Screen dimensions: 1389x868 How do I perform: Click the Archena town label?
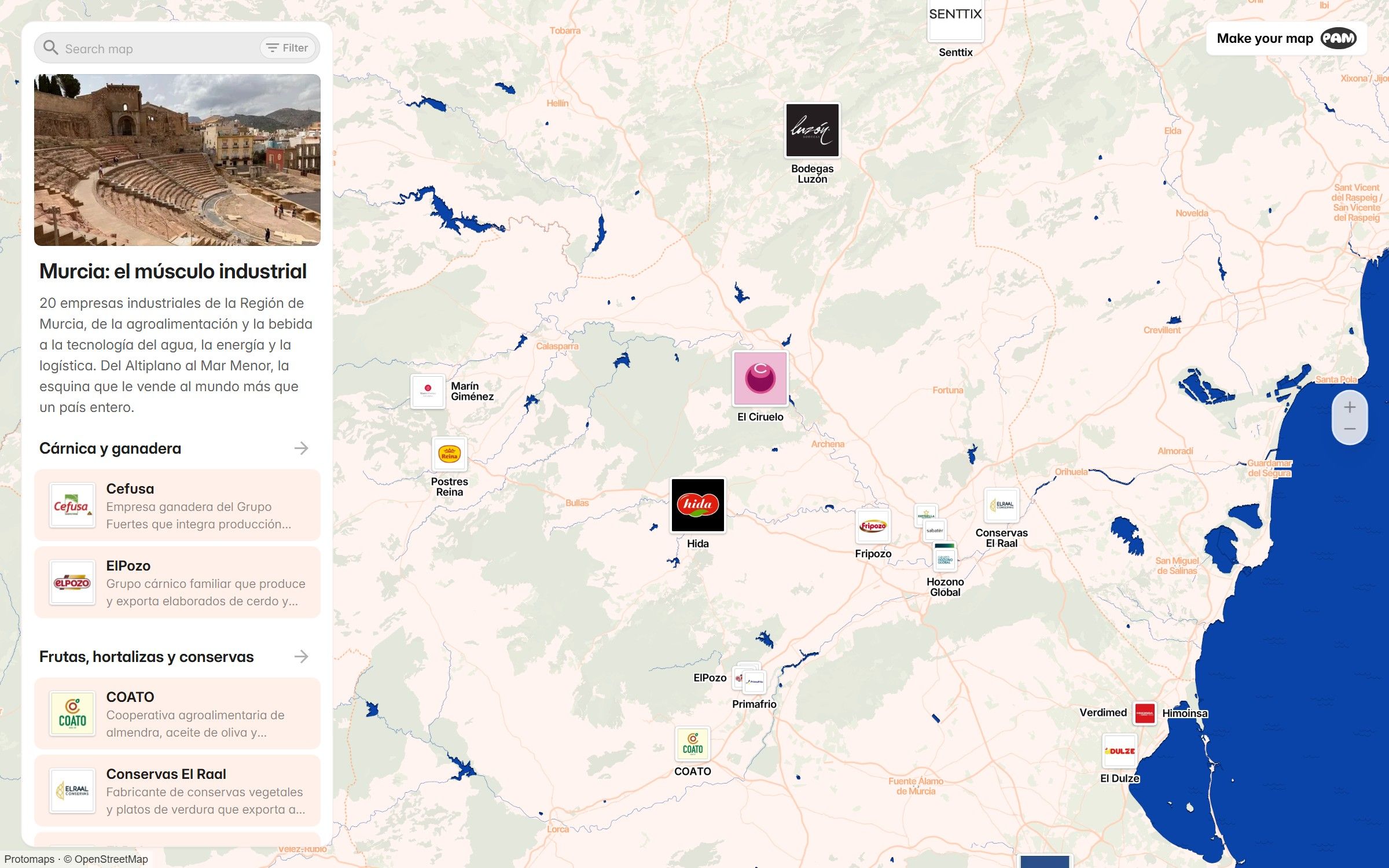[828, 444]
